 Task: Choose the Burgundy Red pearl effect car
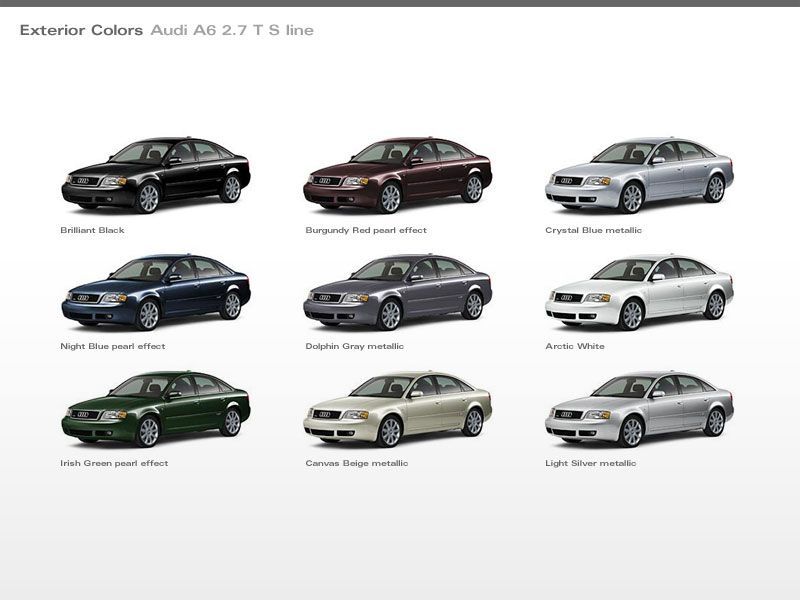[397, 176]
